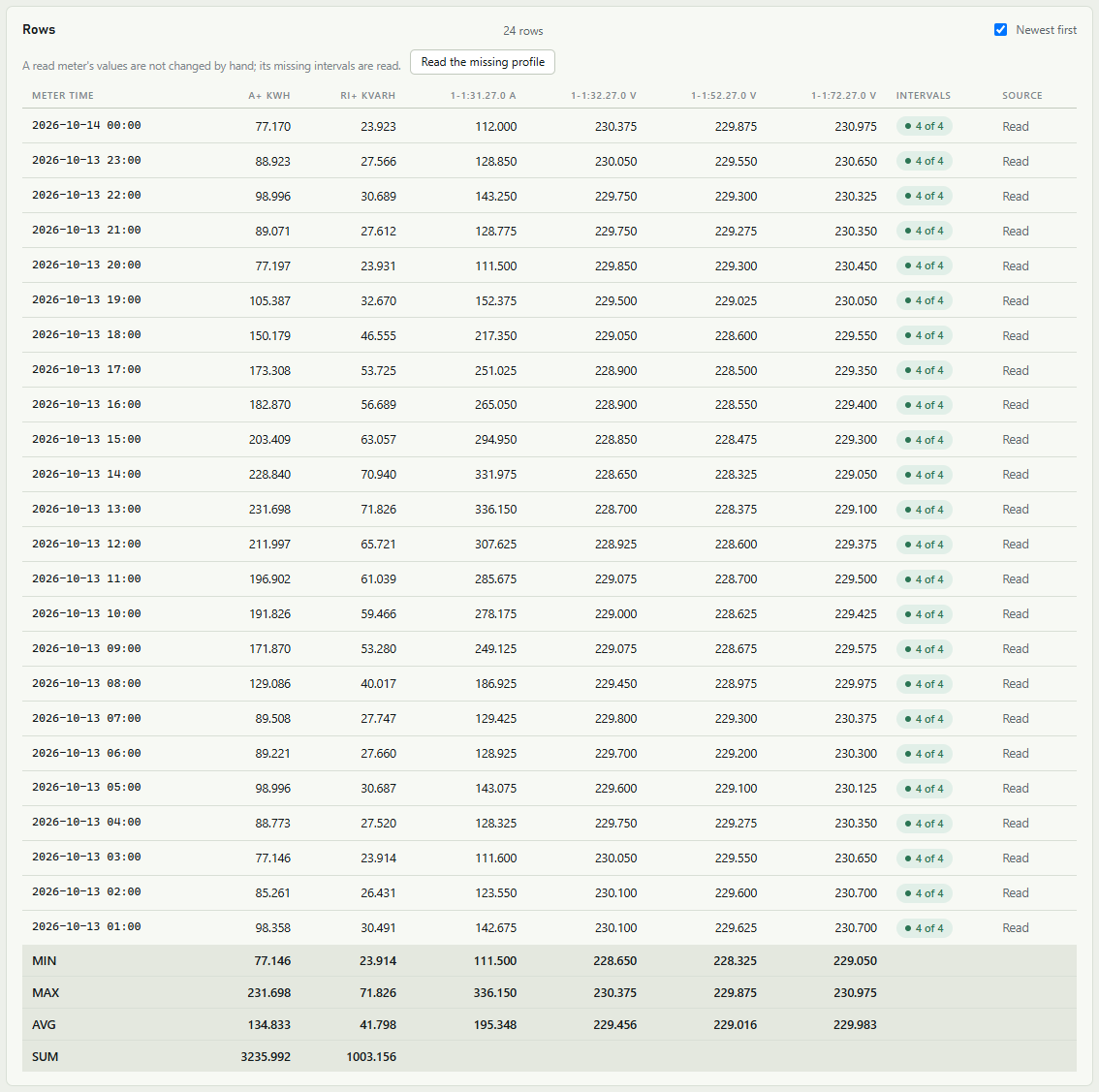Click the 1-1:72.27.0 V column header
Viewport: 1099px width, 1092px height.
(844, 95)
